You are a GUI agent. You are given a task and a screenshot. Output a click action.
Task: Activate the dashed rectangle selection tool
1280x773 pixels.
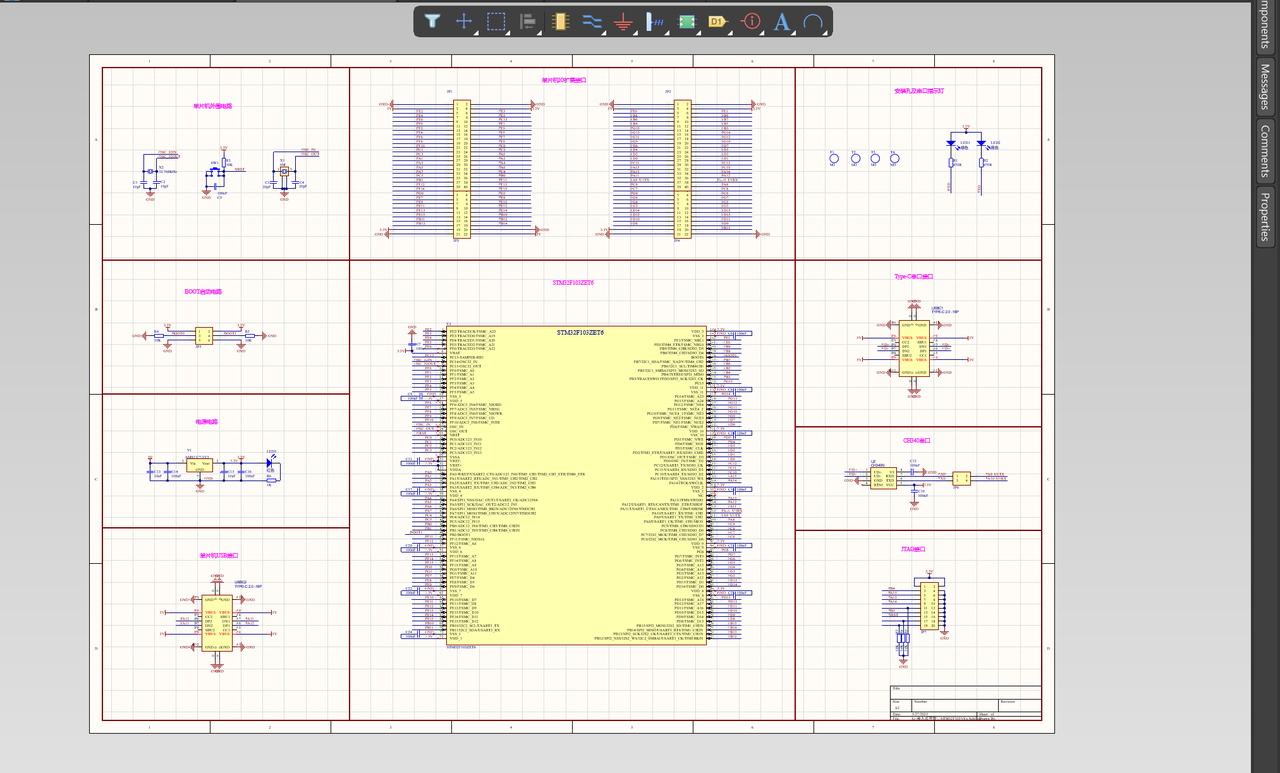pos(496,21)
